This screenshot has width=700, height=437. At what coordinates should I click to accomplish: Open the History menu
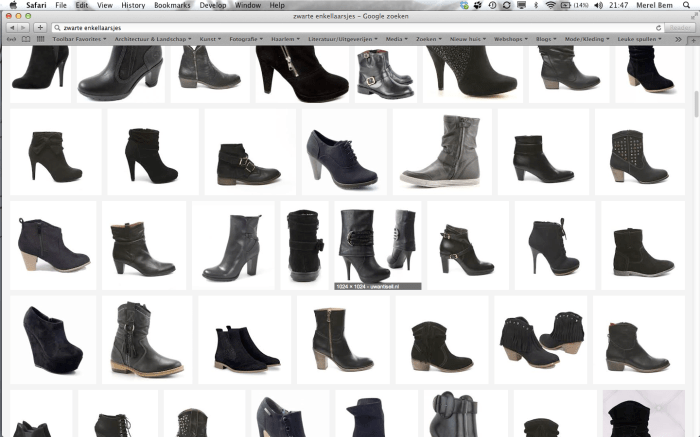[x=133, y=6]
